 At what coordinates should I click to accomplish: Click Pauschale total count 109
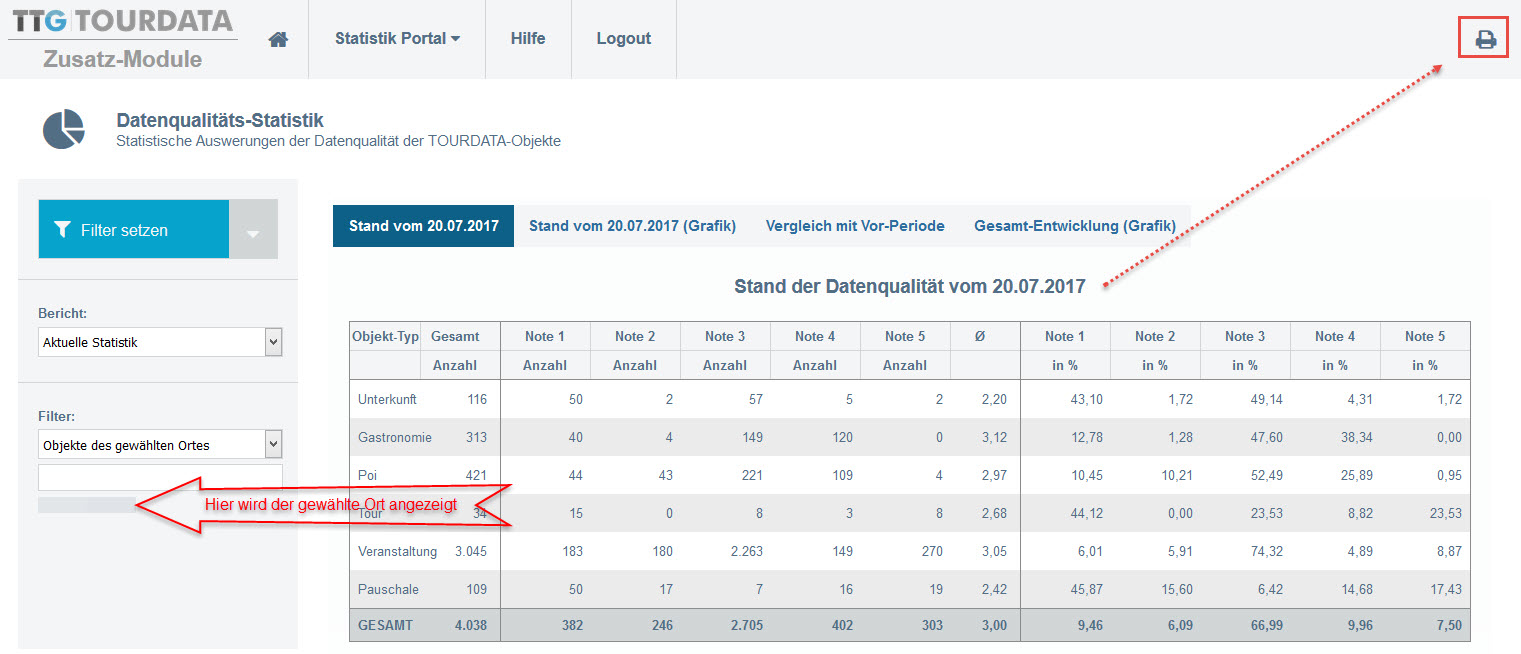(477, 590)
